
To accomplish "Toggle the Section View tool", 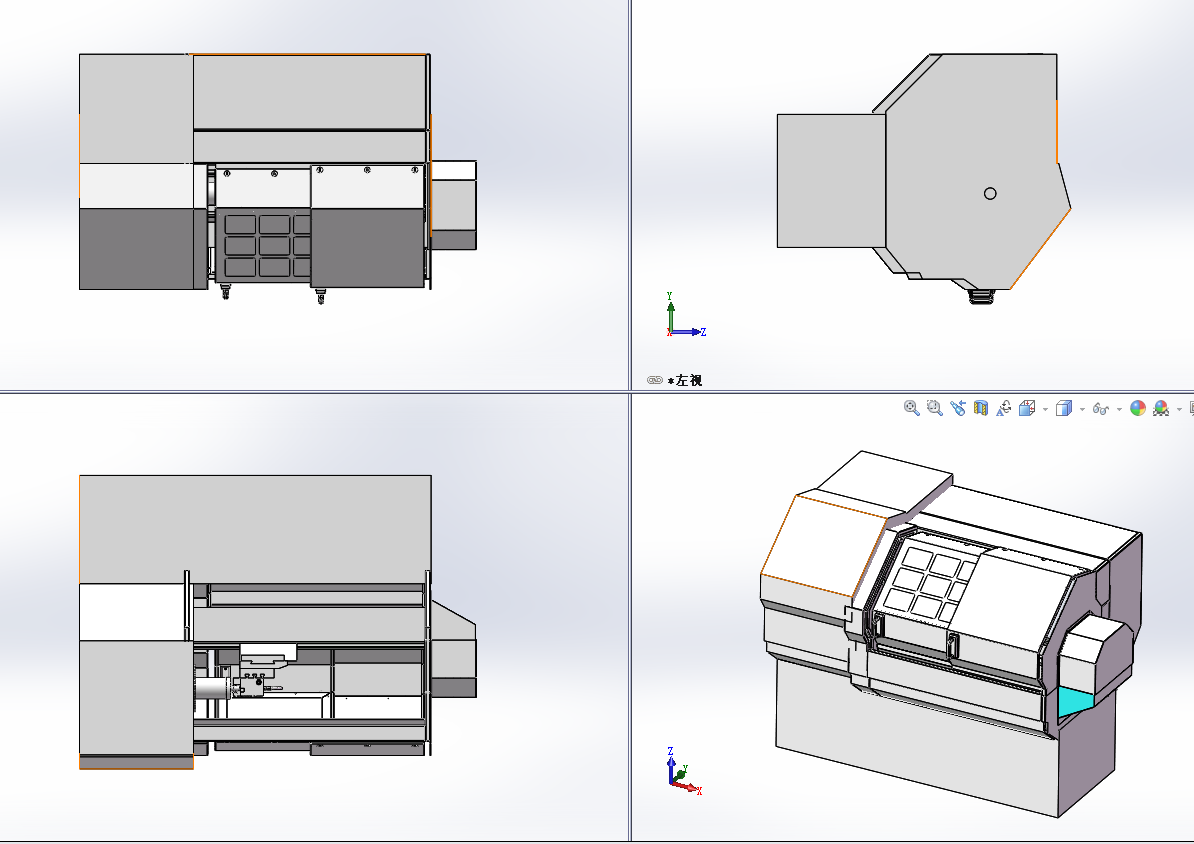I will 981,408.
